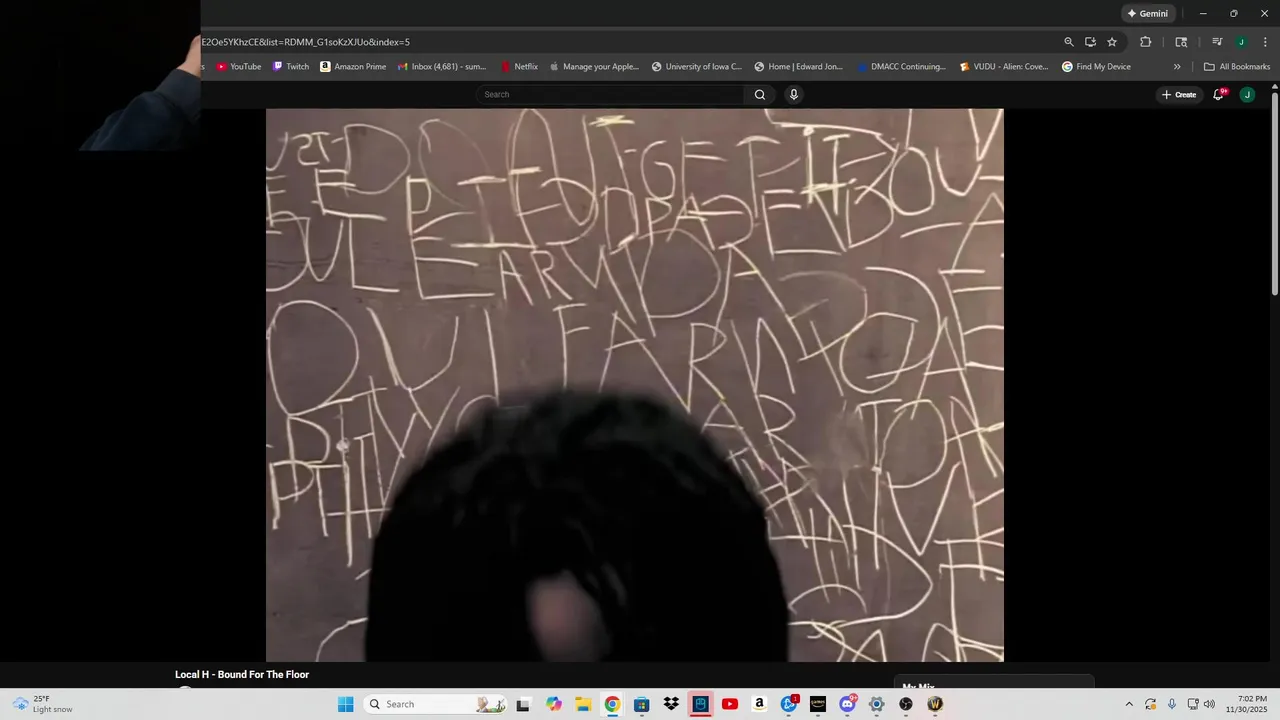Open Amazon Games from the taskbar
1280x720 pixels.
[x=818, y=704]
